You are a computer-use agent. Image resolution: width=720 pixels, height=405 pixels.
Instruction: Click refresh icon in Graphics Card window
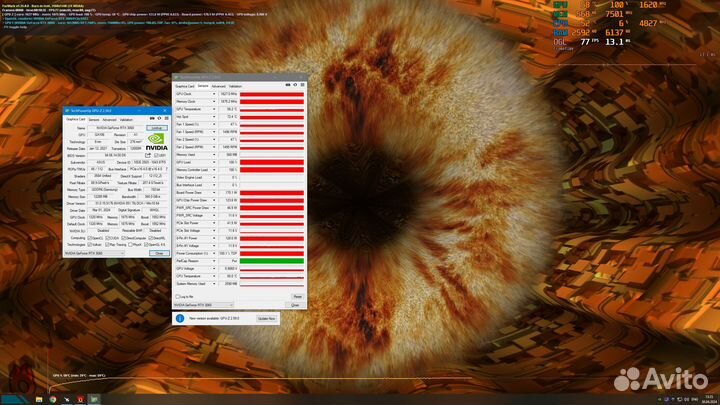click(x=159, y=119)
